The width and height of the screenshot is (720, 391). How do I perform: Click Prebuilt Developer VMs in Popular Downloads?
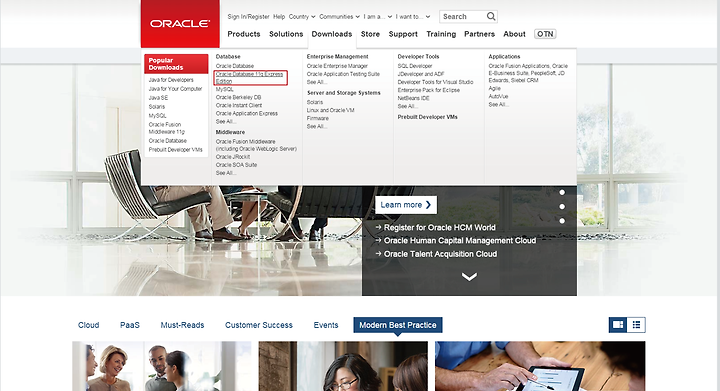(175, 150)
